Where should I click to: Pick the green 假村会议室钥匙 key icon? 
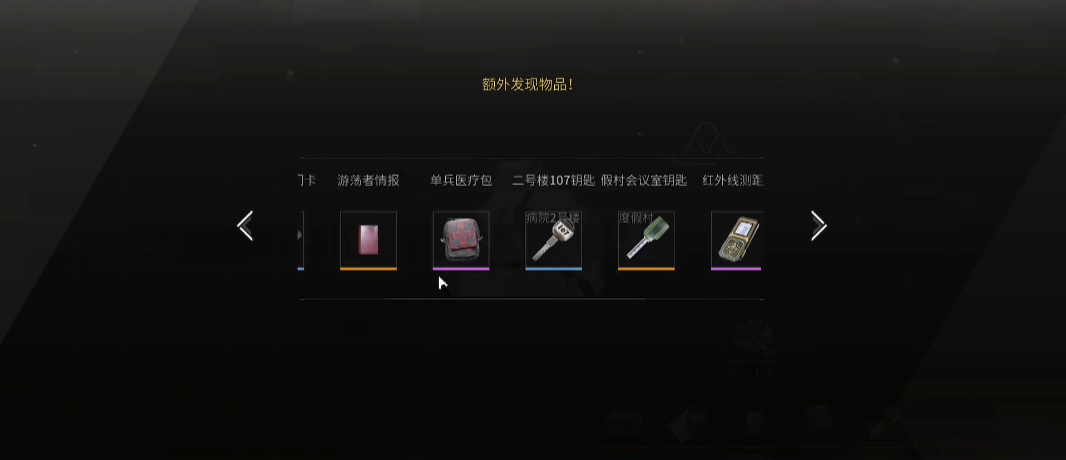pos(646,240)
